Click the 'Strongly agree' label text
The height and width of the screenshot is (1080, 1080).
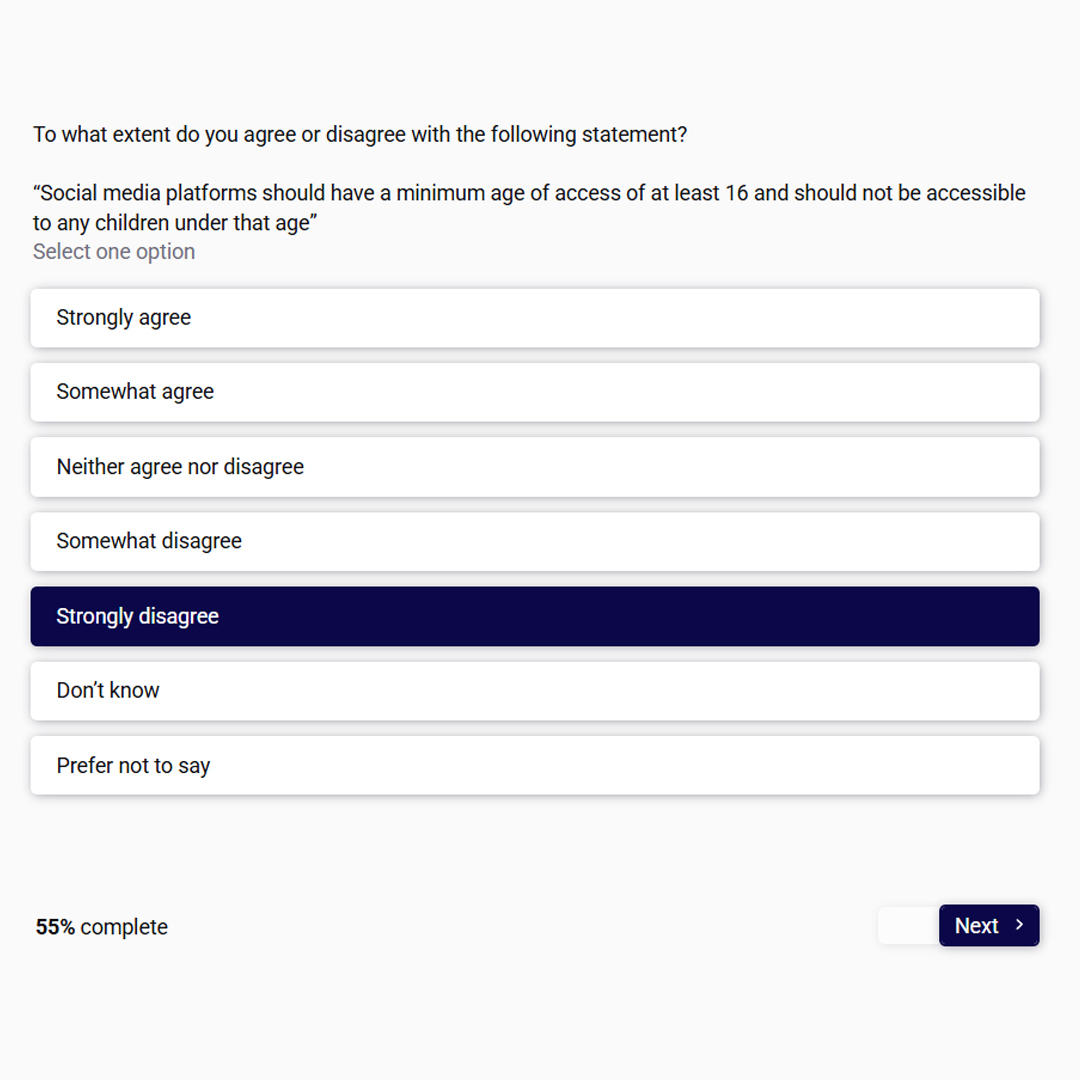click(x=124, y=318)
